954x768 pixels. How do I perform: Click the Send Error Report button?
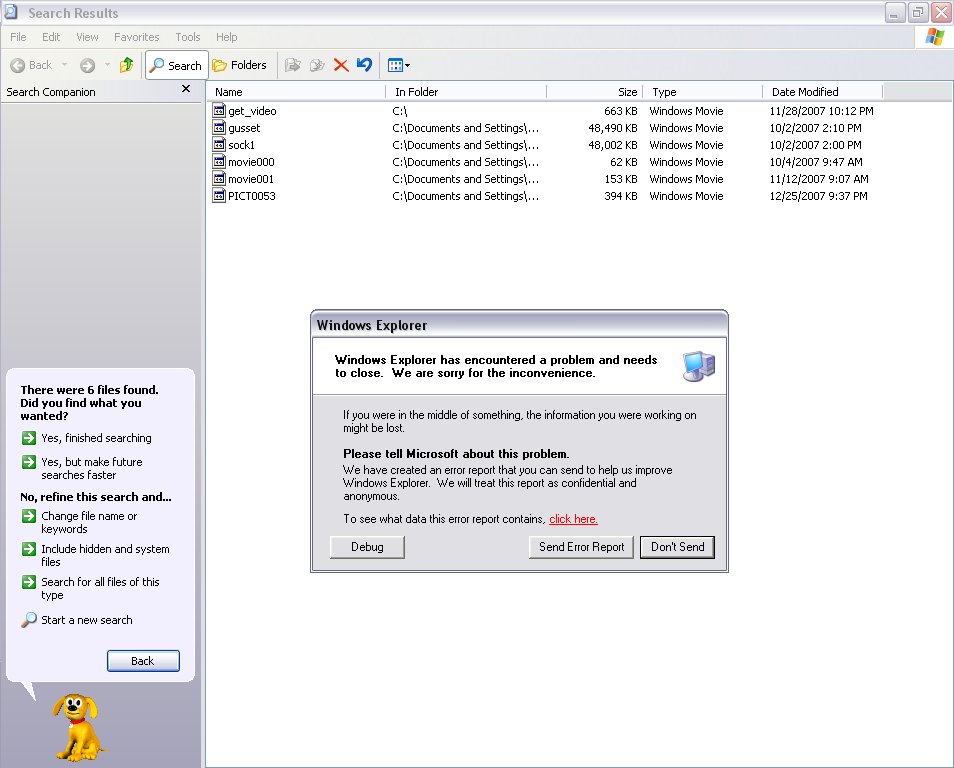pyautogui.click(x=581, y=546)
